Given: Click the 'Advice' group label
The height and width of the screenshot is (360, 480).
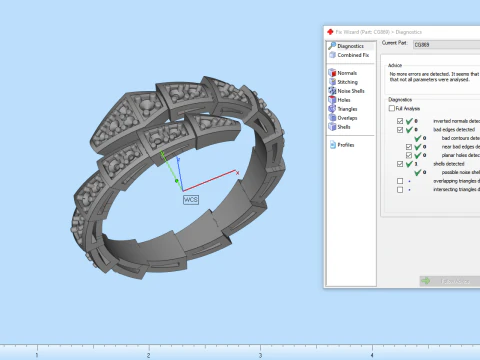Looking at the screenshot, I should (x=395, y=65).
